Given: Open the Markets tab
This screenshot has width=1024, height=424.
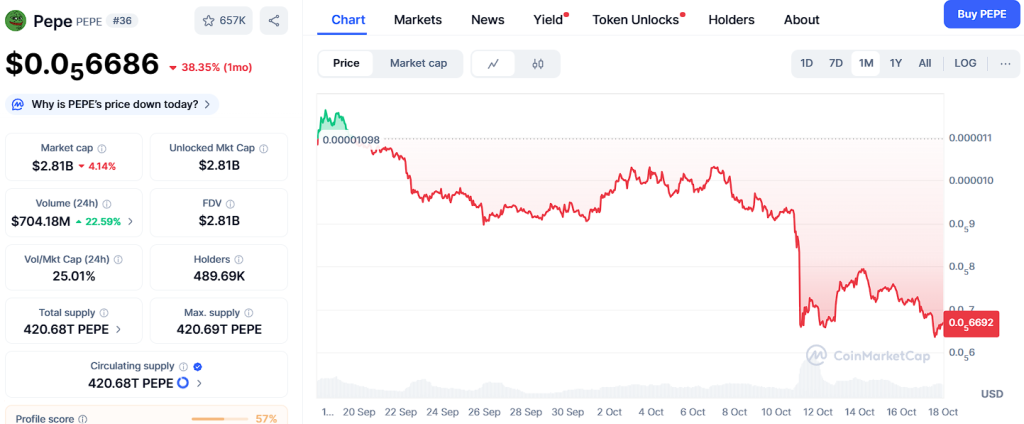Looking at the screenshot, I should pyautogui.click(x=417, y=20).
